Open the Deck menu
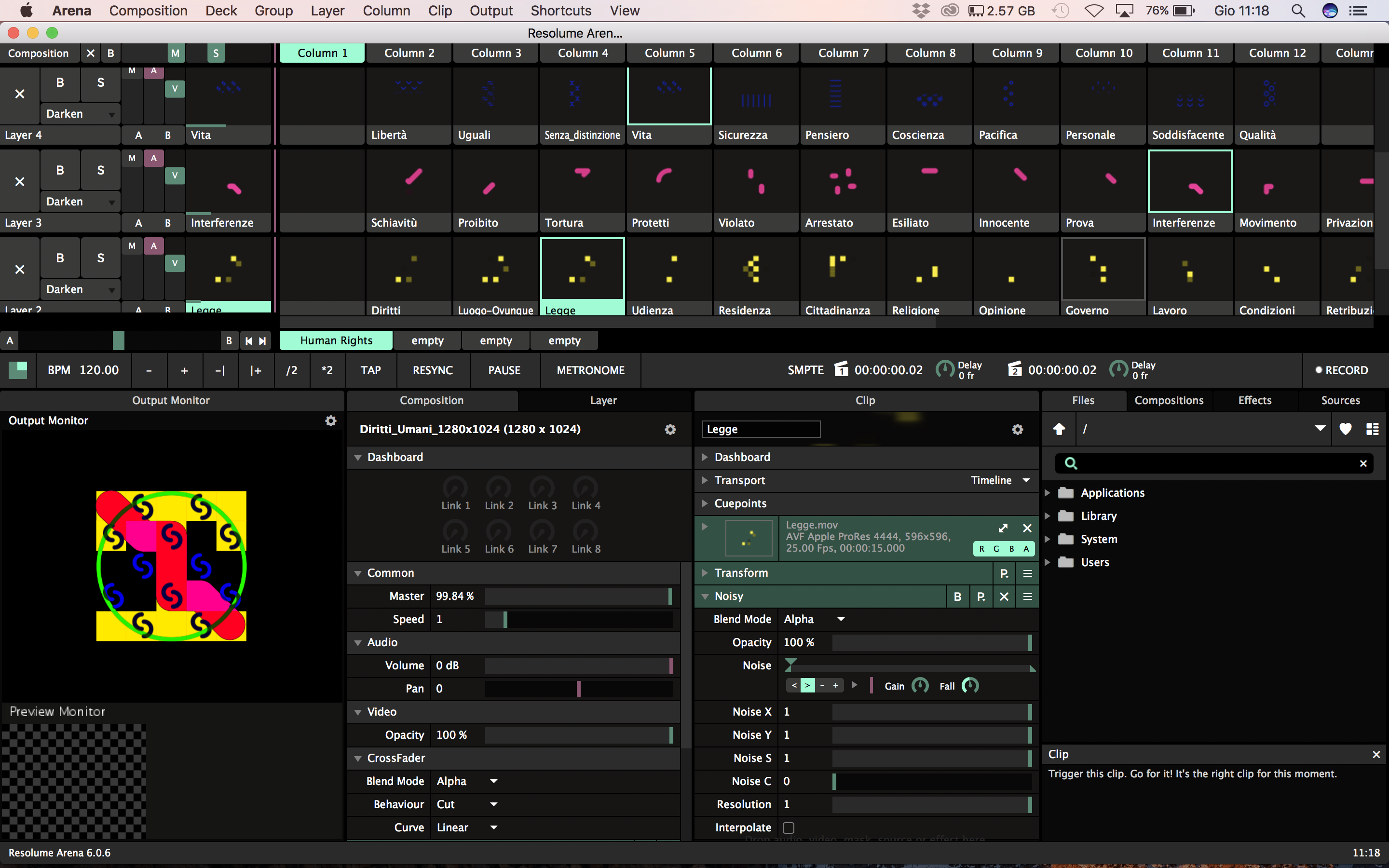This screenshot has height=868, width=1389. click(x=221, y=11)
